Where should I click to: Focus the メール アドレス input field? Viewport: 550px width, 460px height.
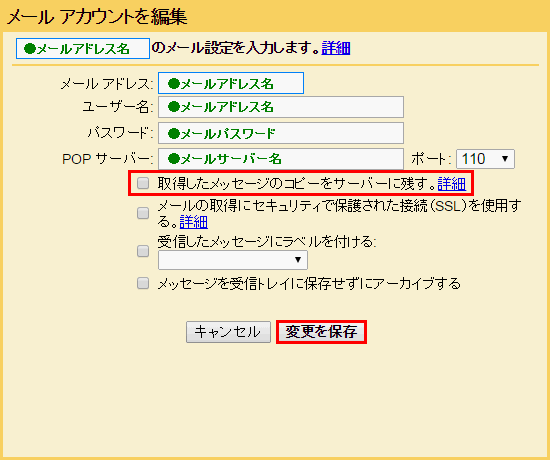point(231,83)
